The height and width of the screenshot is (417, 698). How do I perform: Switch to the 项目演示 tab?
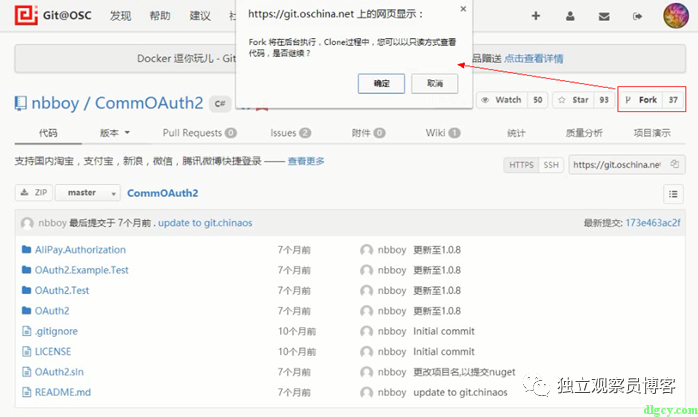pyautogui.click(x=652, y=133)
